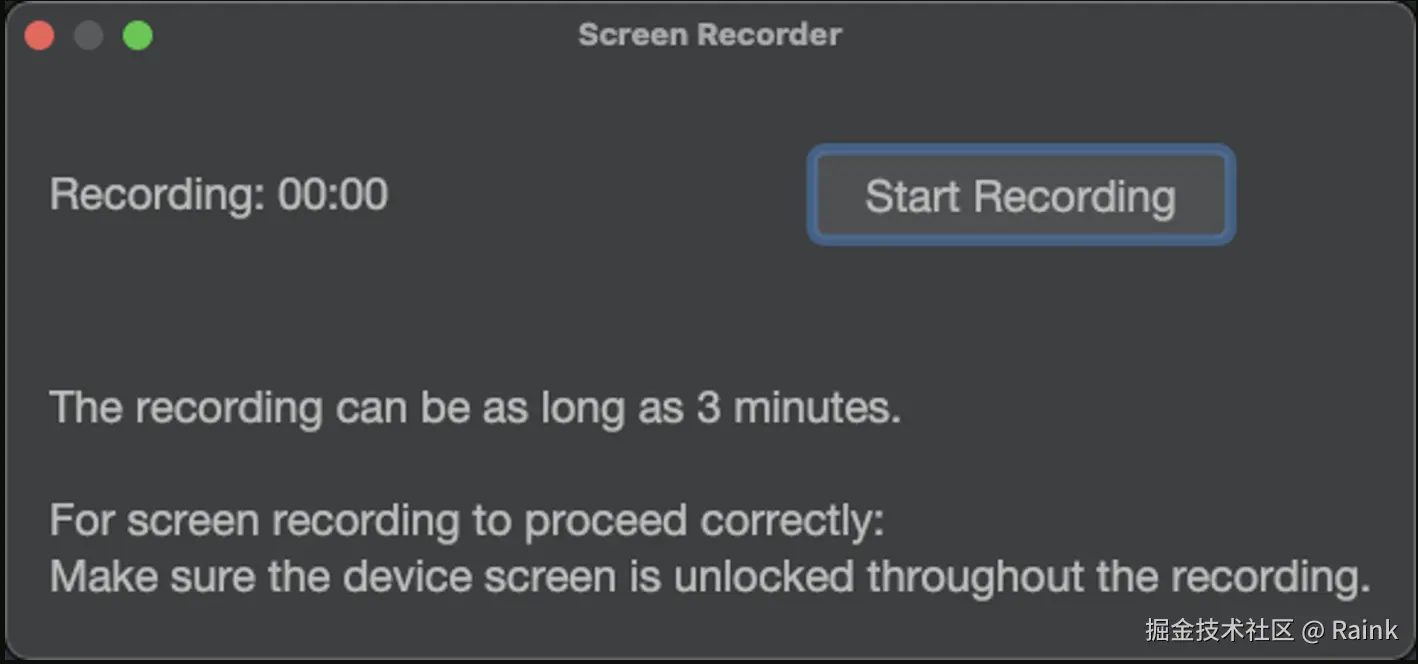The image size is (1418, 664).
Task: Click the "Raink" watermark name
Action: click(x=1364, y=630)
